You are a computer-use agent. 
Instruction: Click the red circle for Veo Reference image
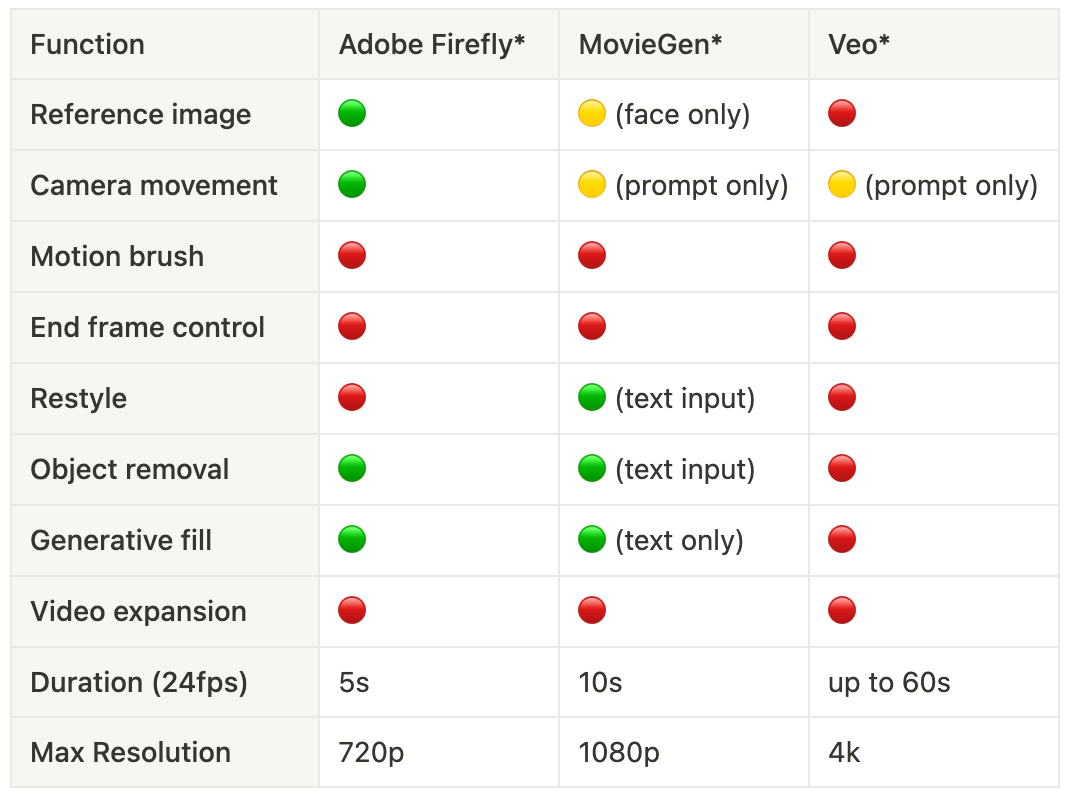[842, 114]
